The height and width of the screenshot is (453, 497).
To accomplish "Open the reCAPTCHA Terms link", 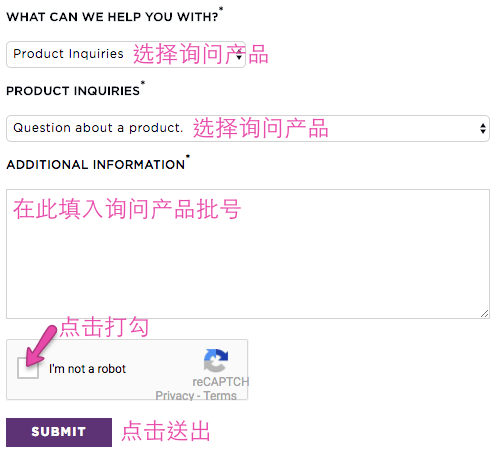I will [x=220, y=396].
